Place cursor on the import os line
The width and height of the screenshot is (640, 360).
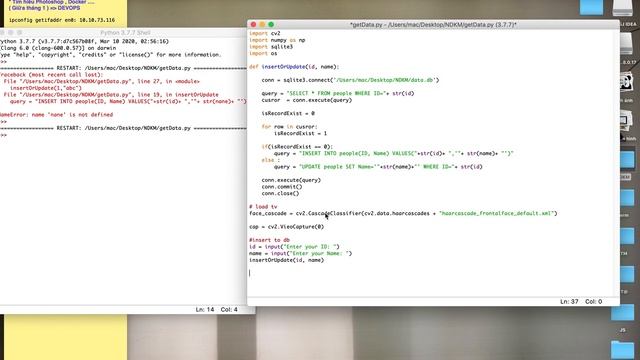click(x=263, y=53)
